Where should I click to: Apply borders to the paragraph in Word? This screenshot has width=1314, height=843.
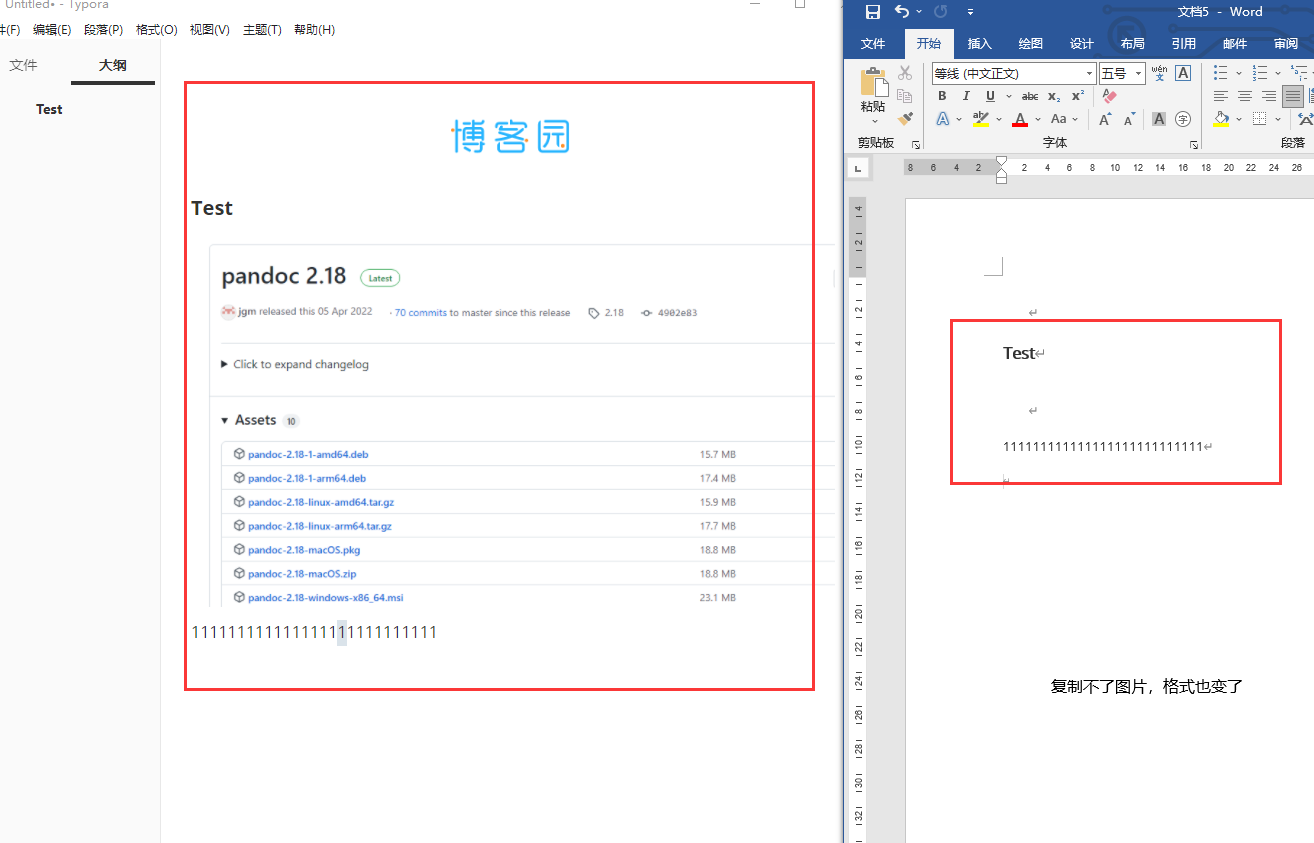tap(1259, 119)
